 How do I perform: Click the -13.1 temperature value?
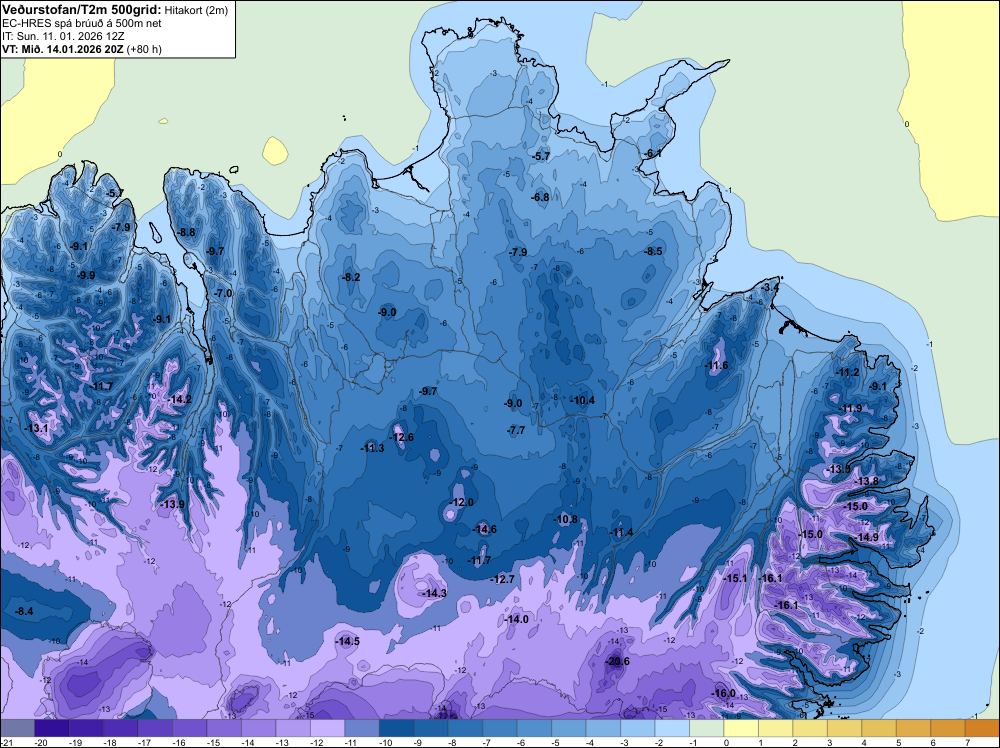pyautogui.click(x=36, y=428)
